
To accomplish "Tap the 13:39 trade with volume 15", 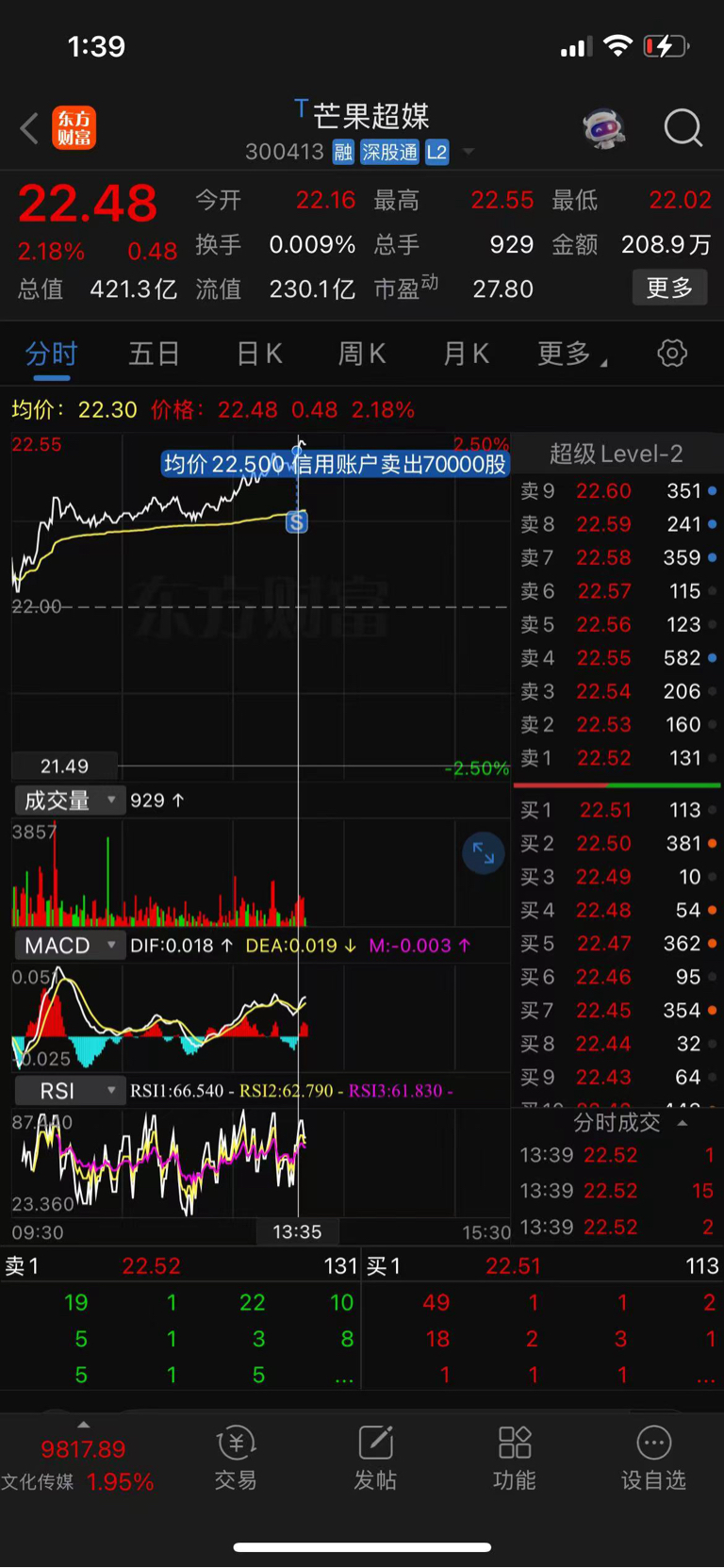I will tap(617, 1191).
